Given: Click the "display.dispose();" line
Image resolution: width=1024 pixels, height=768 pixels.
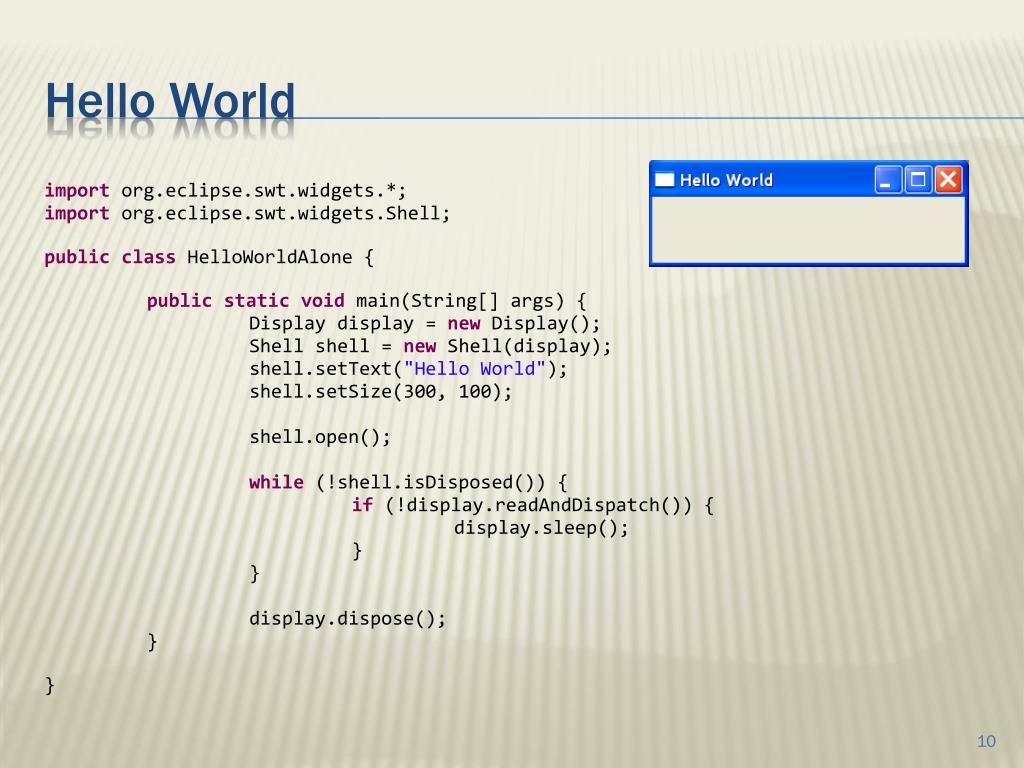Looking at the screenshot, I should pos(347,618).
